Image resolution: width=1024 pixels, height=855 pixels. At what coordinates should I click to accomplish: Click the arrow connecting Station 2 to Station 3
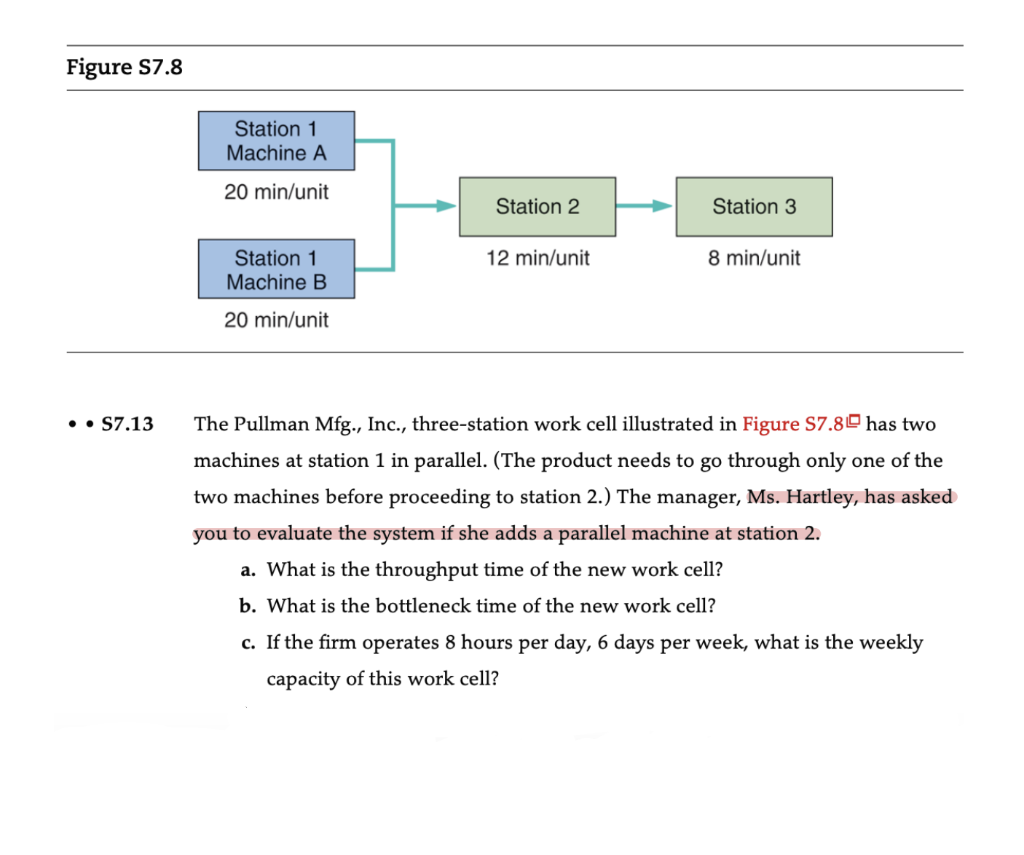pyautogui.click(x=647, y=205)
